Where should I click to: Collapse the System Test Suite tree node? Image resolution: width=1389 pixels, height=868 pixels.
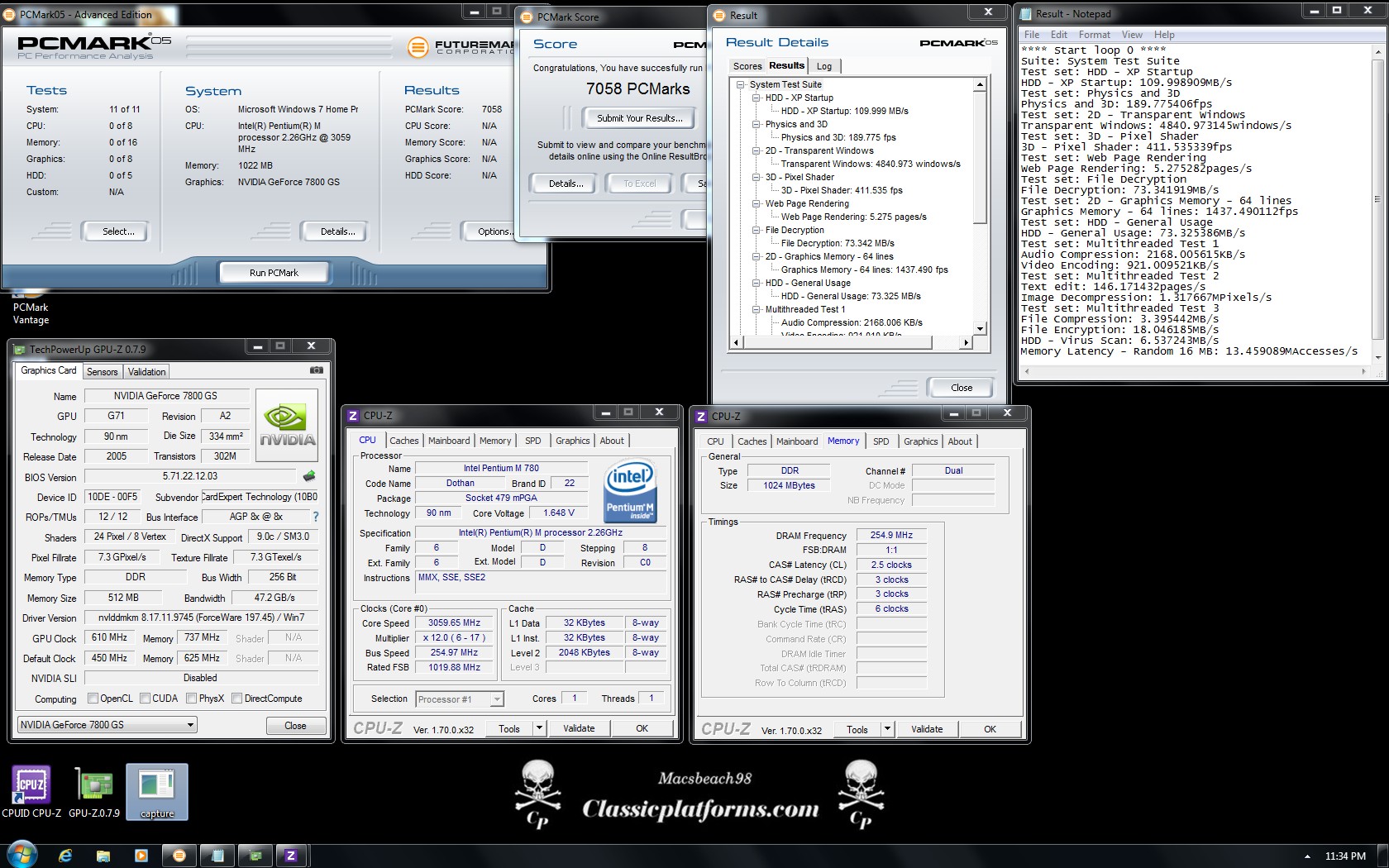(741, 84)
